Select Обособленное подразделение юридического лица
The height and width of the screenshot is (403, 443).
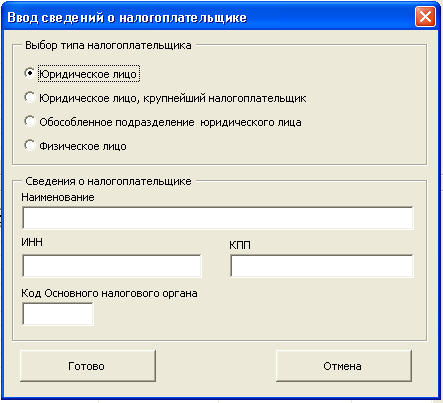coord(30,121)
